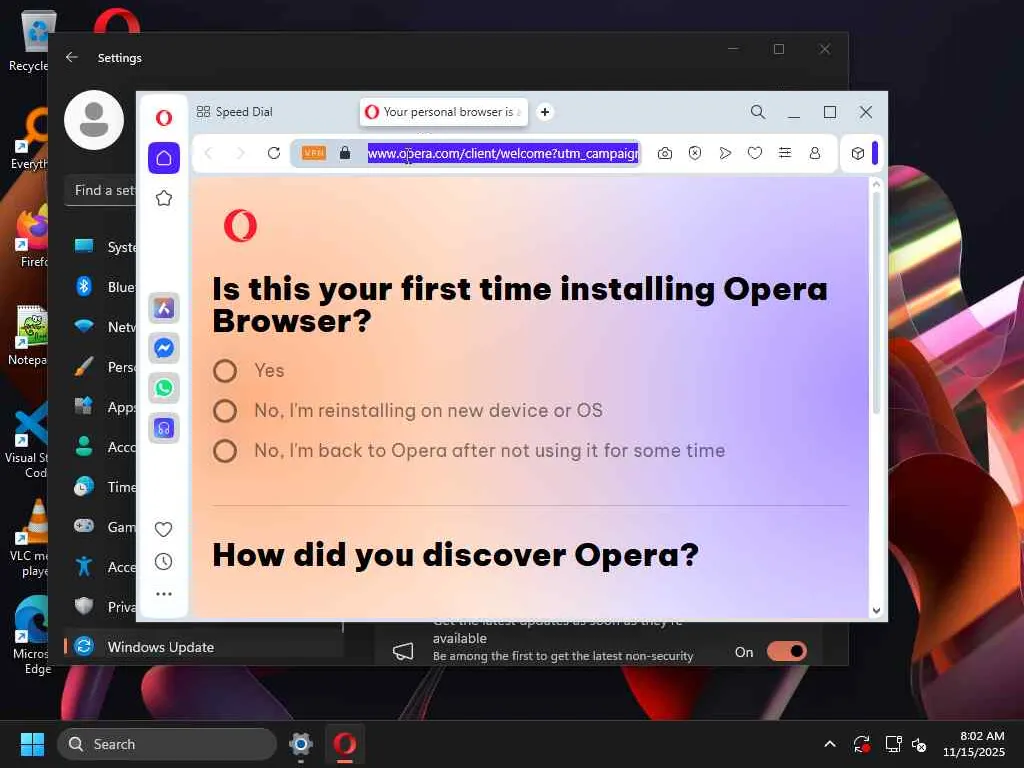Image resolution: width=1024 pixels, height=768 pixels.
Task: Open System category in Settings window
Action: pos(104,247)
